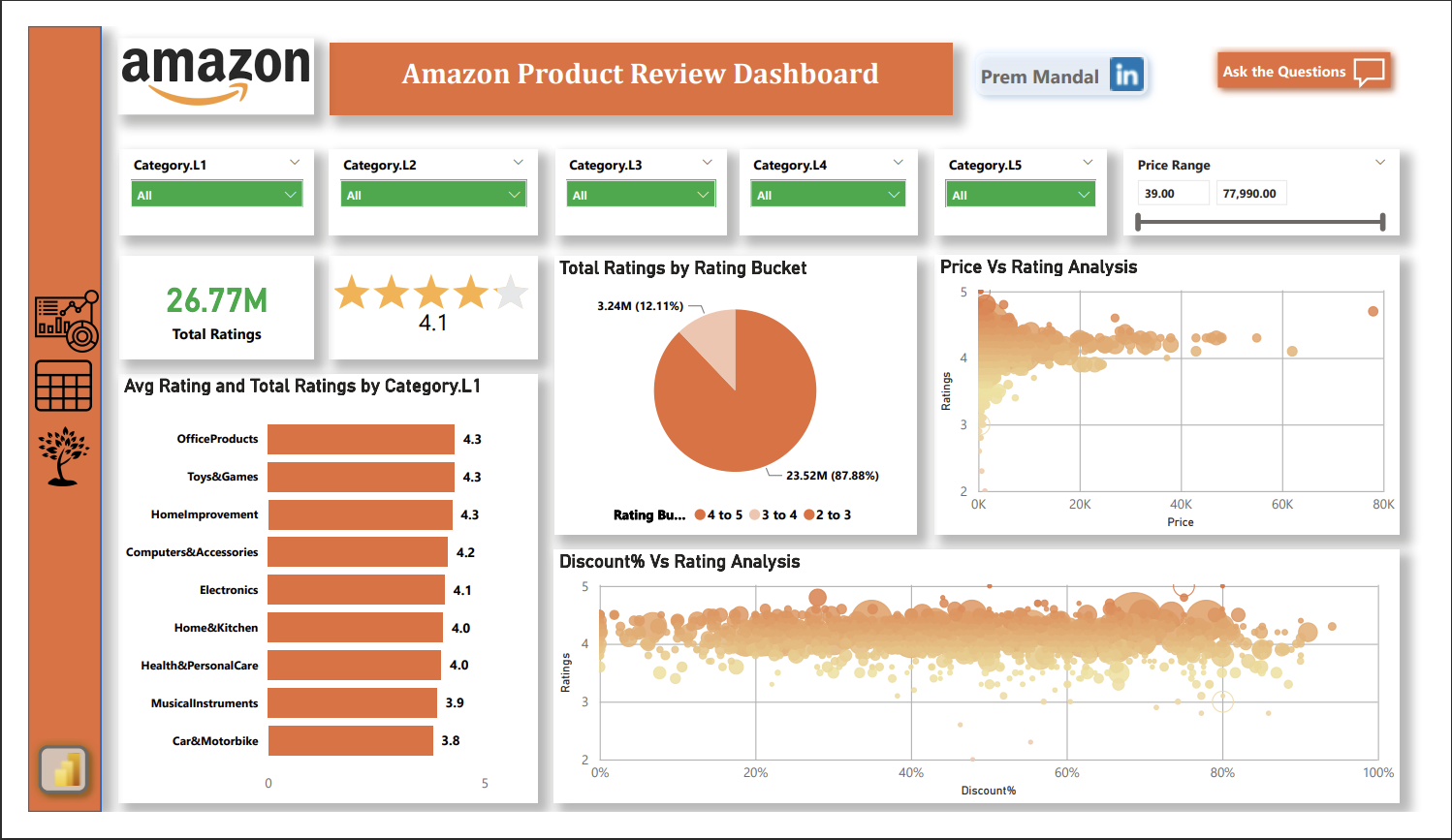The height and width of the screenshot is (840, 1452).
Task: Collapse the Price Range slicer chevron
Action: click(x=1380, y=163)
